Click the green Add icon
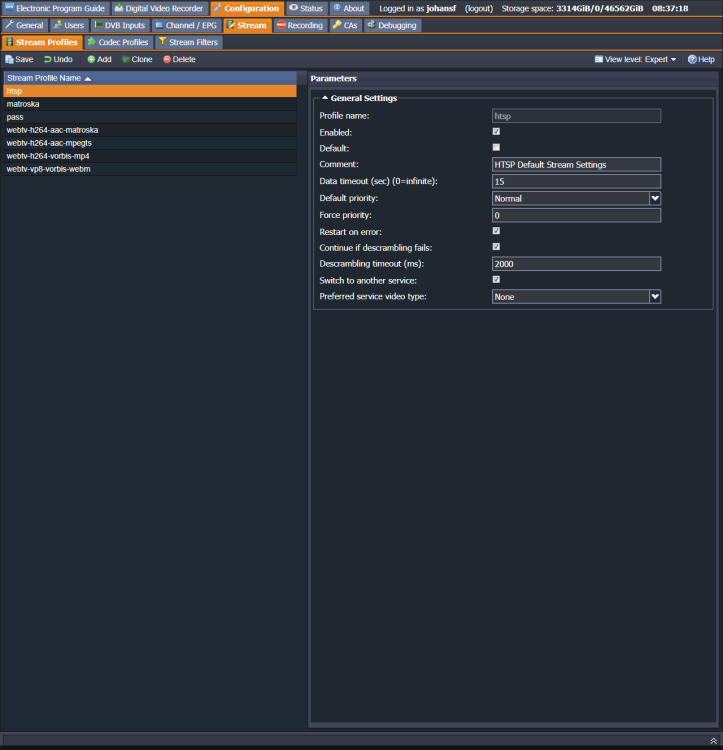The image size is (723, 750). point(91,59)
